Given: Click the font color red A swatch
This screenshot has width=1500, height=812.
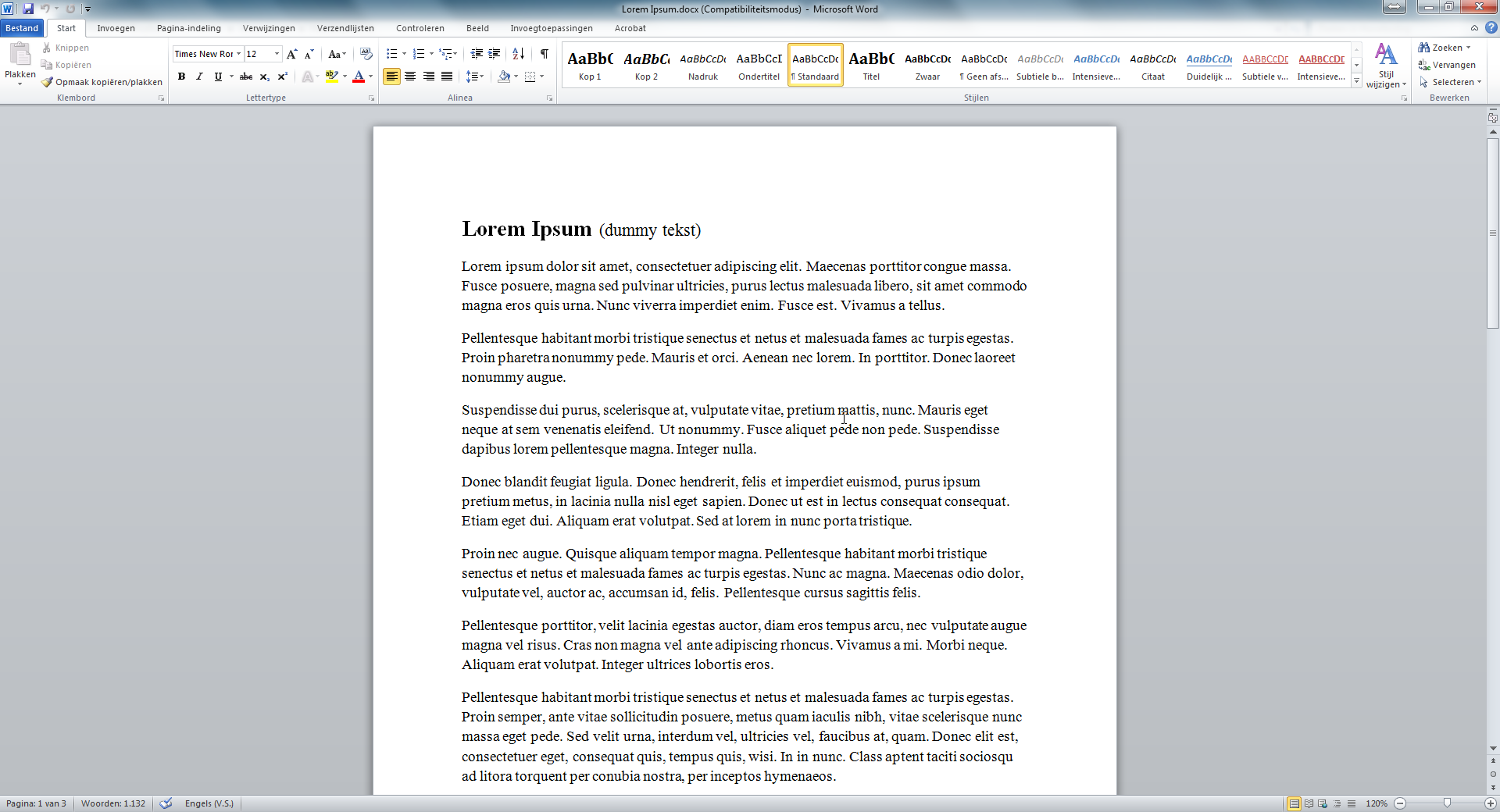Looking at the screenshot, I should (359, 77).
